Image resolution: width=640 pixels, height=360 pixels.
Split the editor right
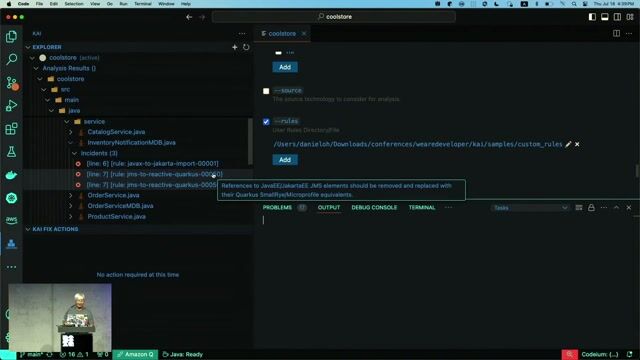(616, 33)
